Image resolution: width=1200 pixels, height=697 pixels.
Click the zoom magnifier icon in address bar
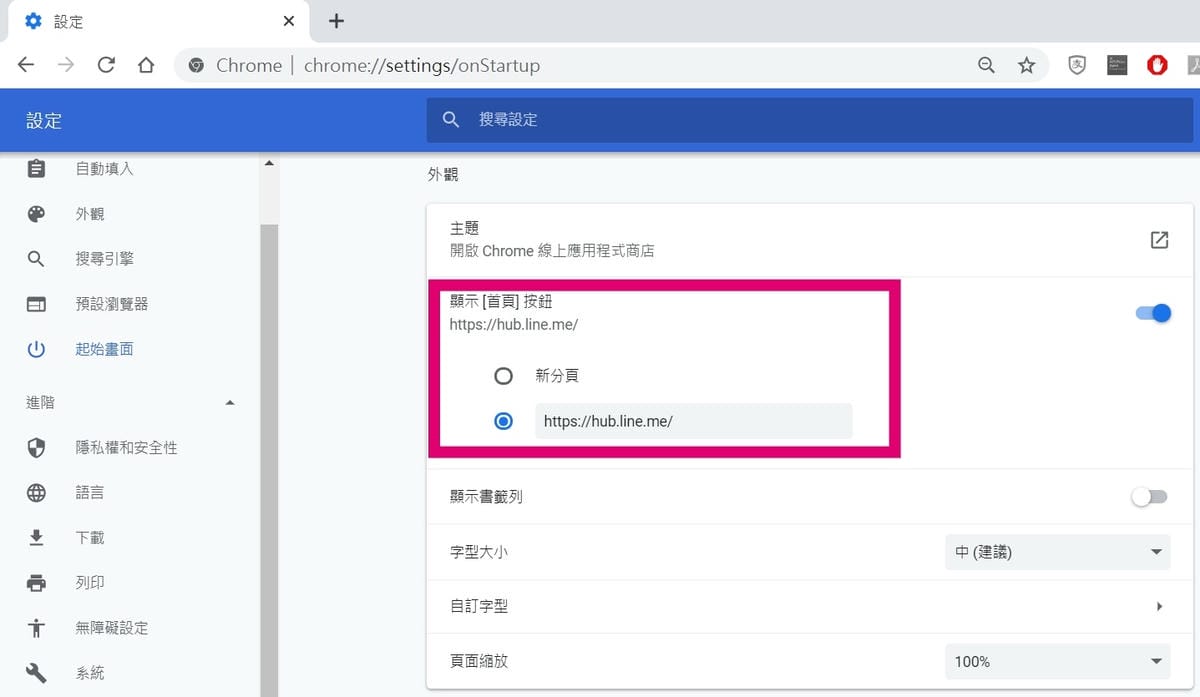986,65
